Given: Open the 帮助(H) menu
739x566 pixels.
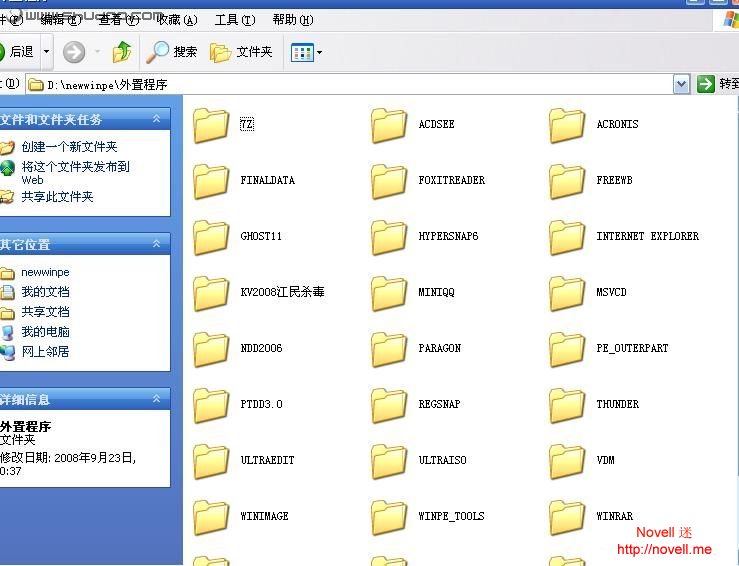Looking at the screenshot, I should (293, 20).
